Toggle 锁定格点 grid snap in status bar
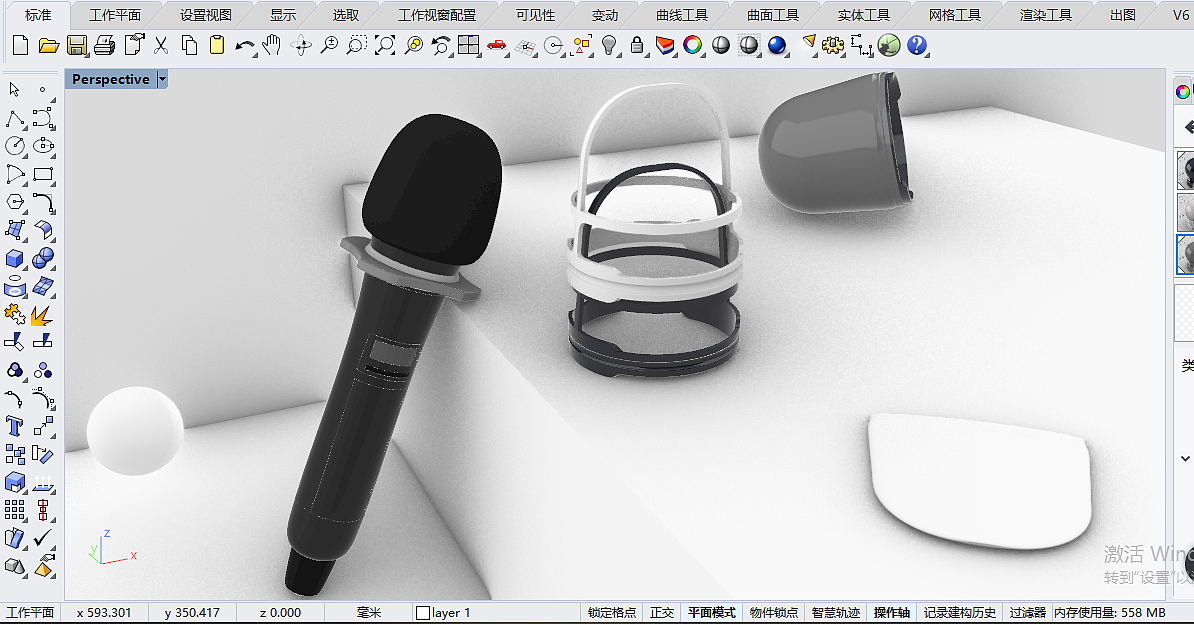1194x624 pixels. [611, 612]
